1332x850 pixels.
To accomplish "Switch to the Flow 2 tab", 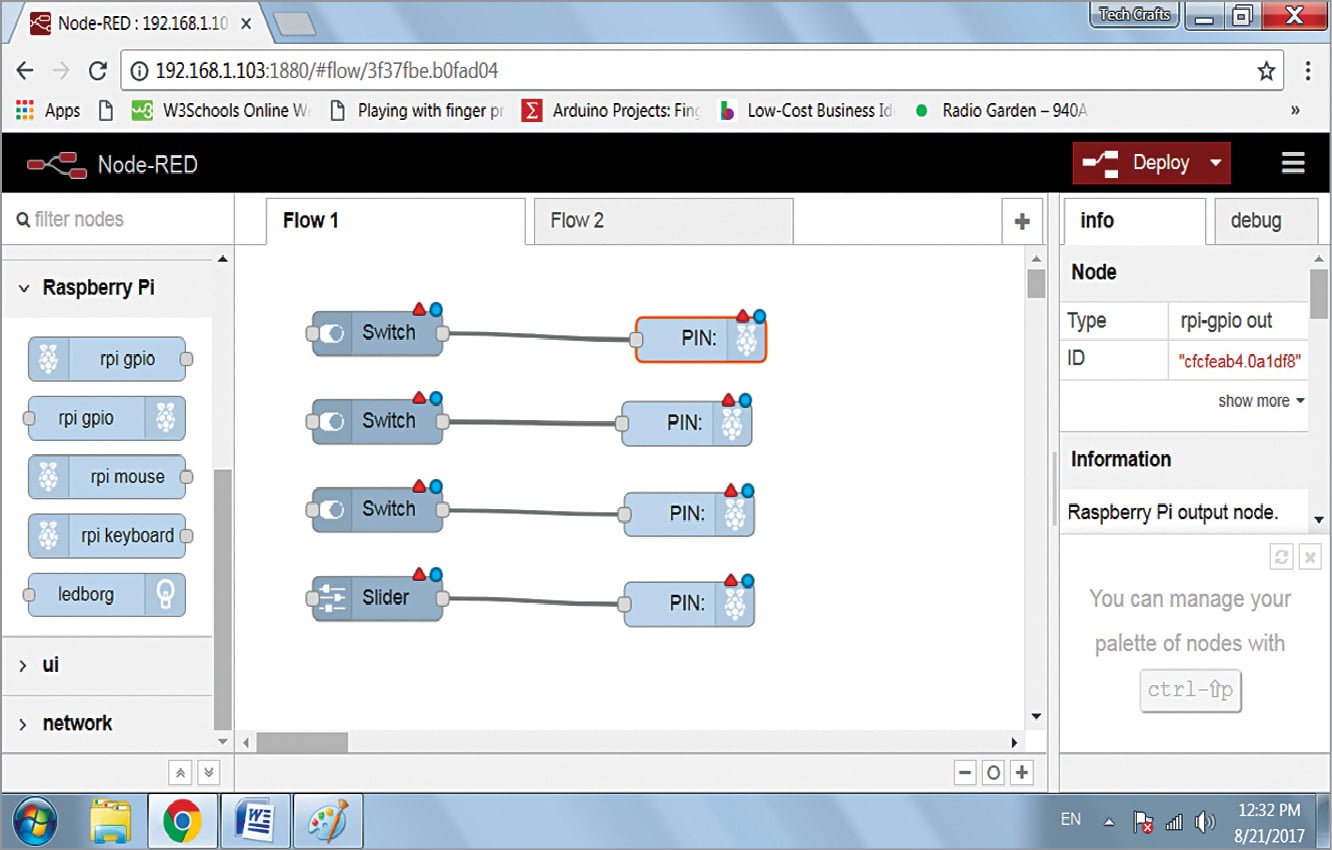I will (x=577, y=221).
